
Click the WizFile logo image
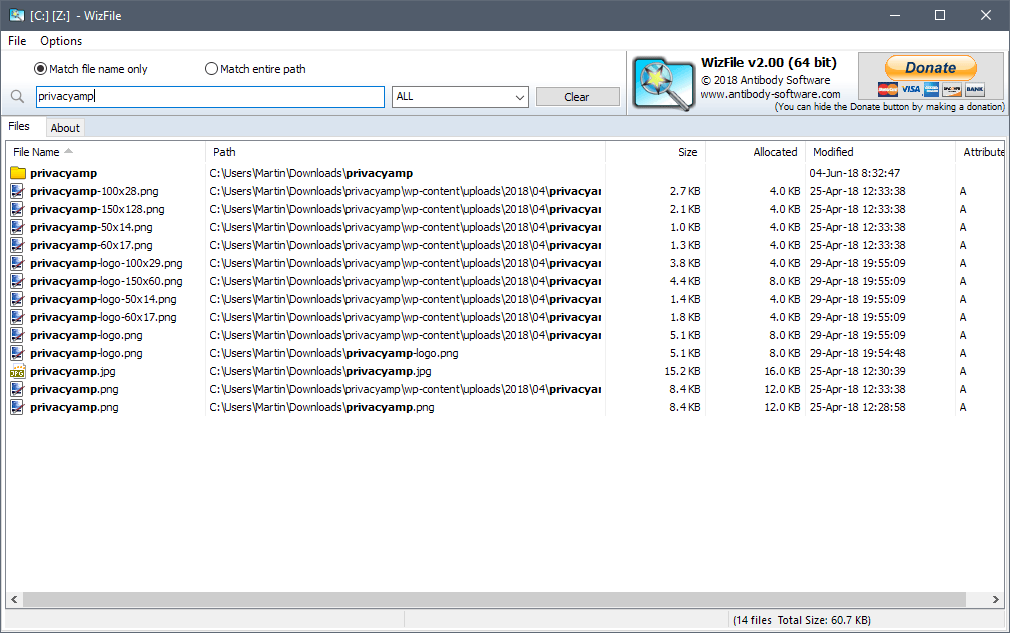pyautogui.click(x=663, y=84)
